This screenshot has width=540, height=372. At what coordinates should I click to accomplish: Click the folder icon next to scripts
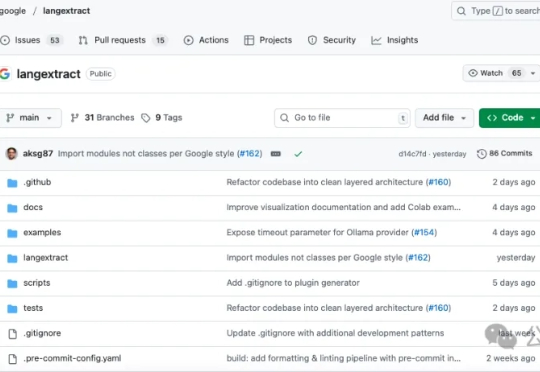12,283
